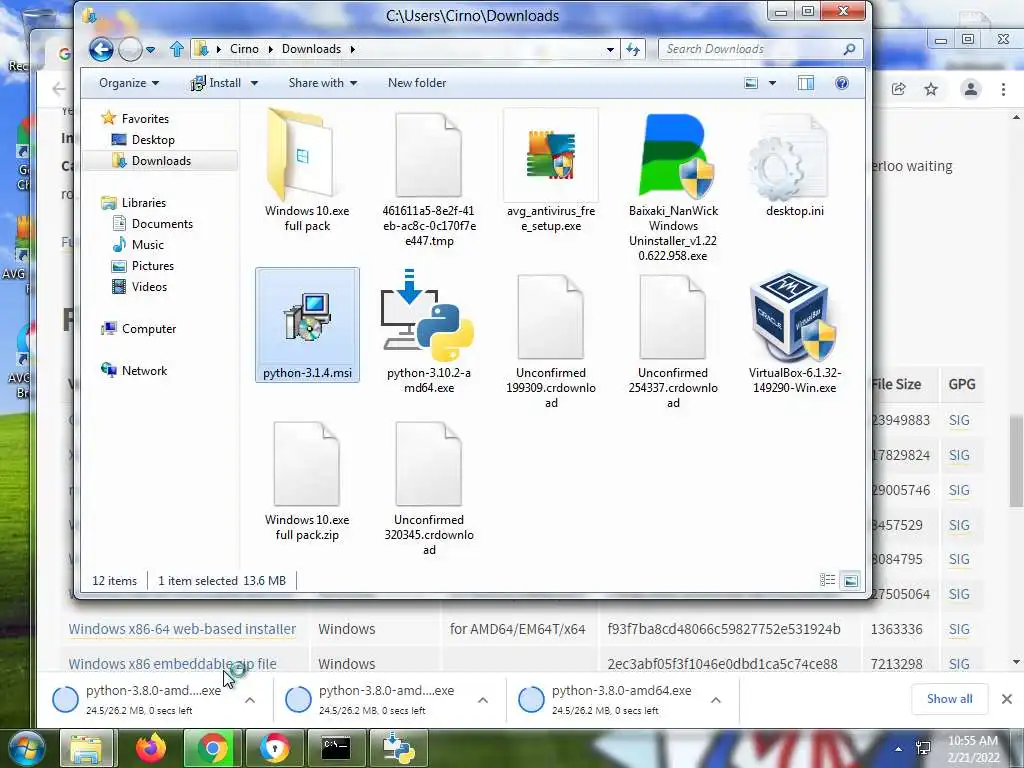This screenshot has height=768, width=1024.
Task: Select the 461611a5-8e2f tmp file
Action: (429, 179)
